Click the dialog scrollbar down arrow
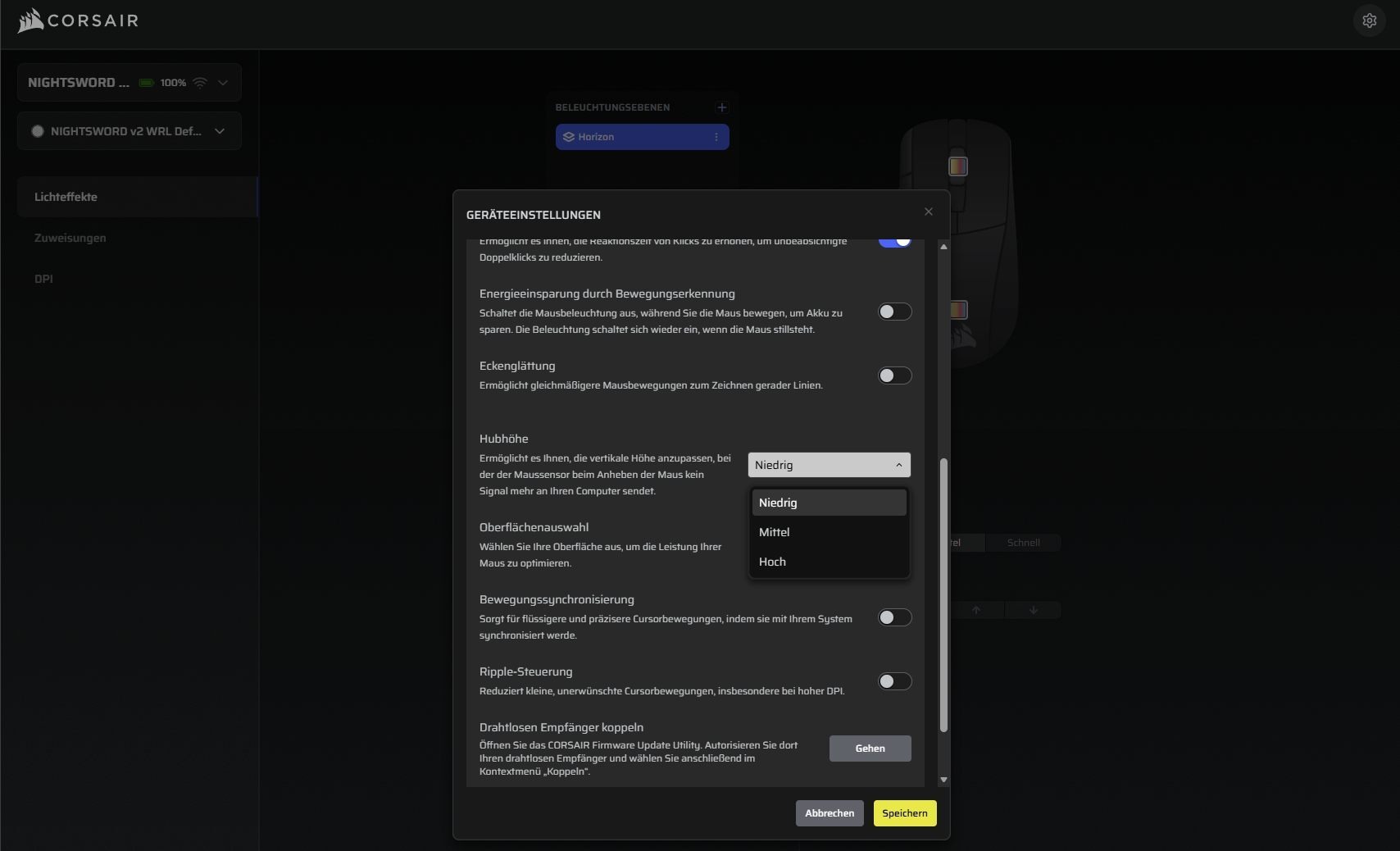 tap(943, 780)
